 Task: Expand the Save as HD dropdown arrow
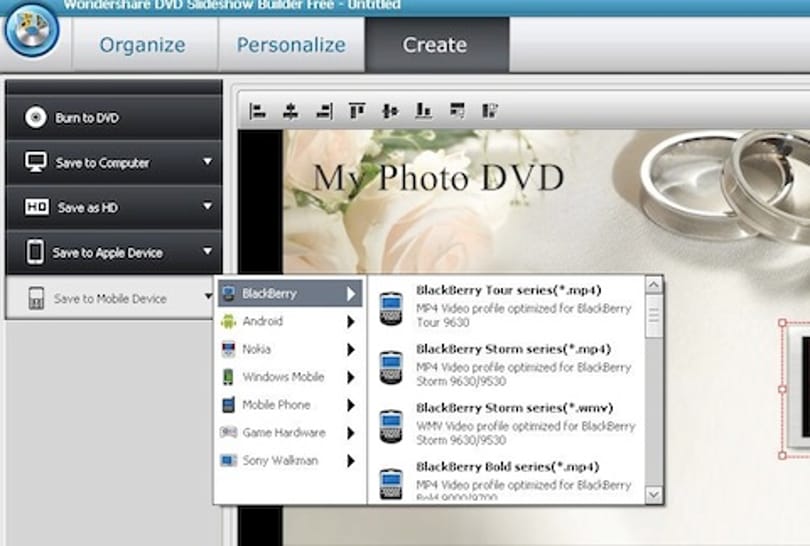pyautogui.click(x=207, y=206)
